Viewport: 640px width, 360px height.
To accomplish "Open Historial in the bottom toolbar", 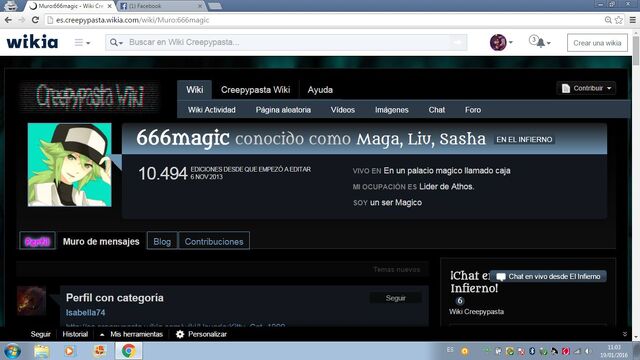I will [75, 334].
